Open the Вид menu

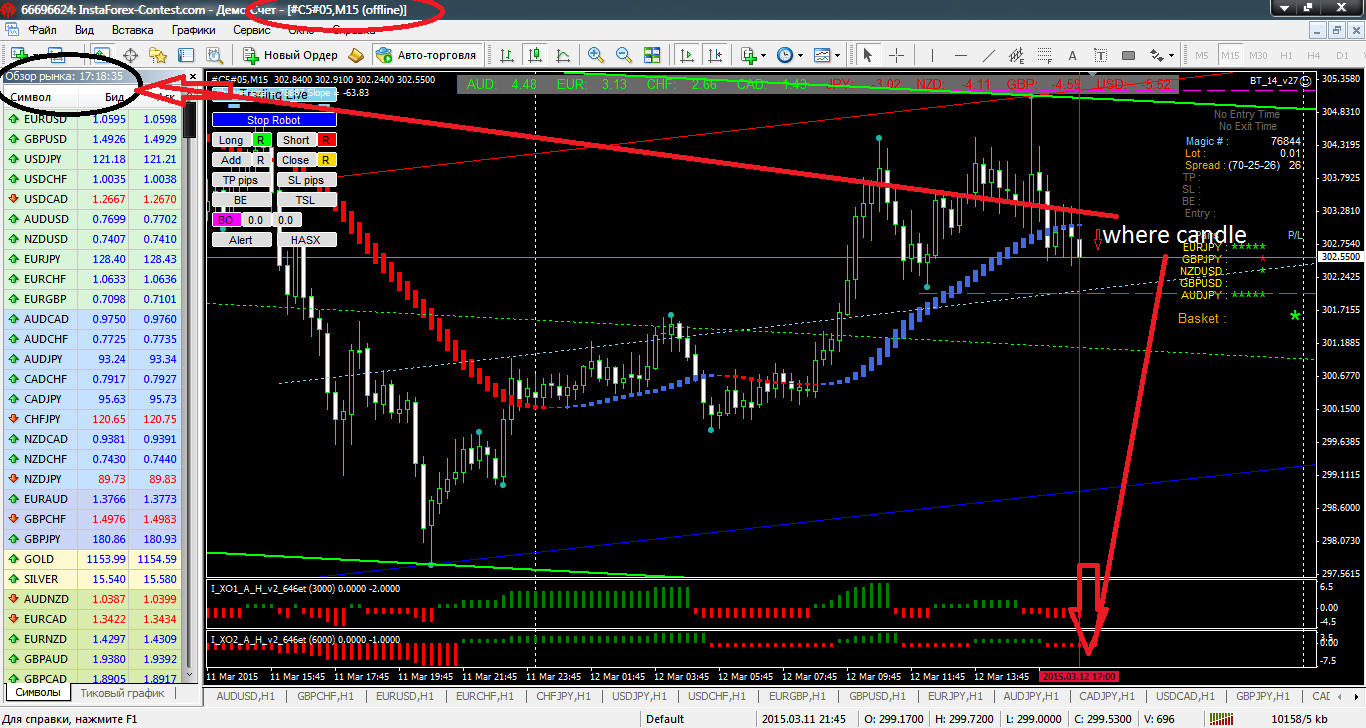pyautogui.click(x=85, y=30)
